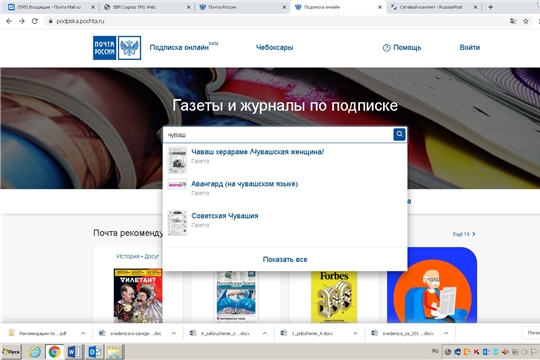Click the Чаваш хeрараме newspaper thumbnail
540x360 pixels.
[177, 160]
